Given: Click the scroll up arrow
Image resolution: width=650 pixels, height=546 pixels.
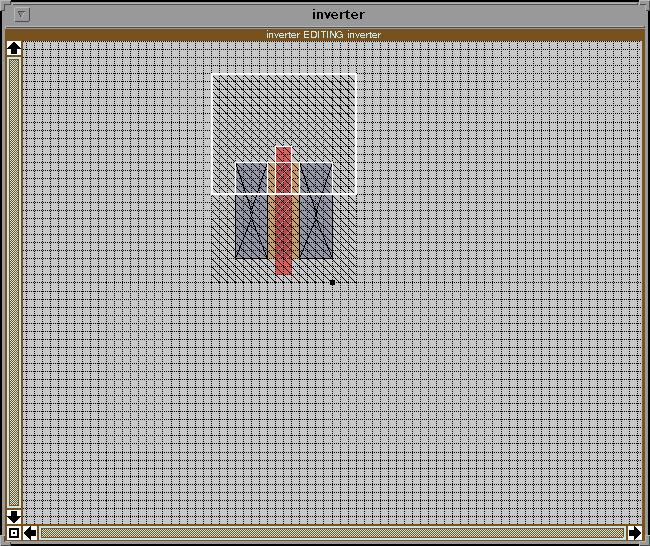Looking at the screenshot, I should [14, 48].
